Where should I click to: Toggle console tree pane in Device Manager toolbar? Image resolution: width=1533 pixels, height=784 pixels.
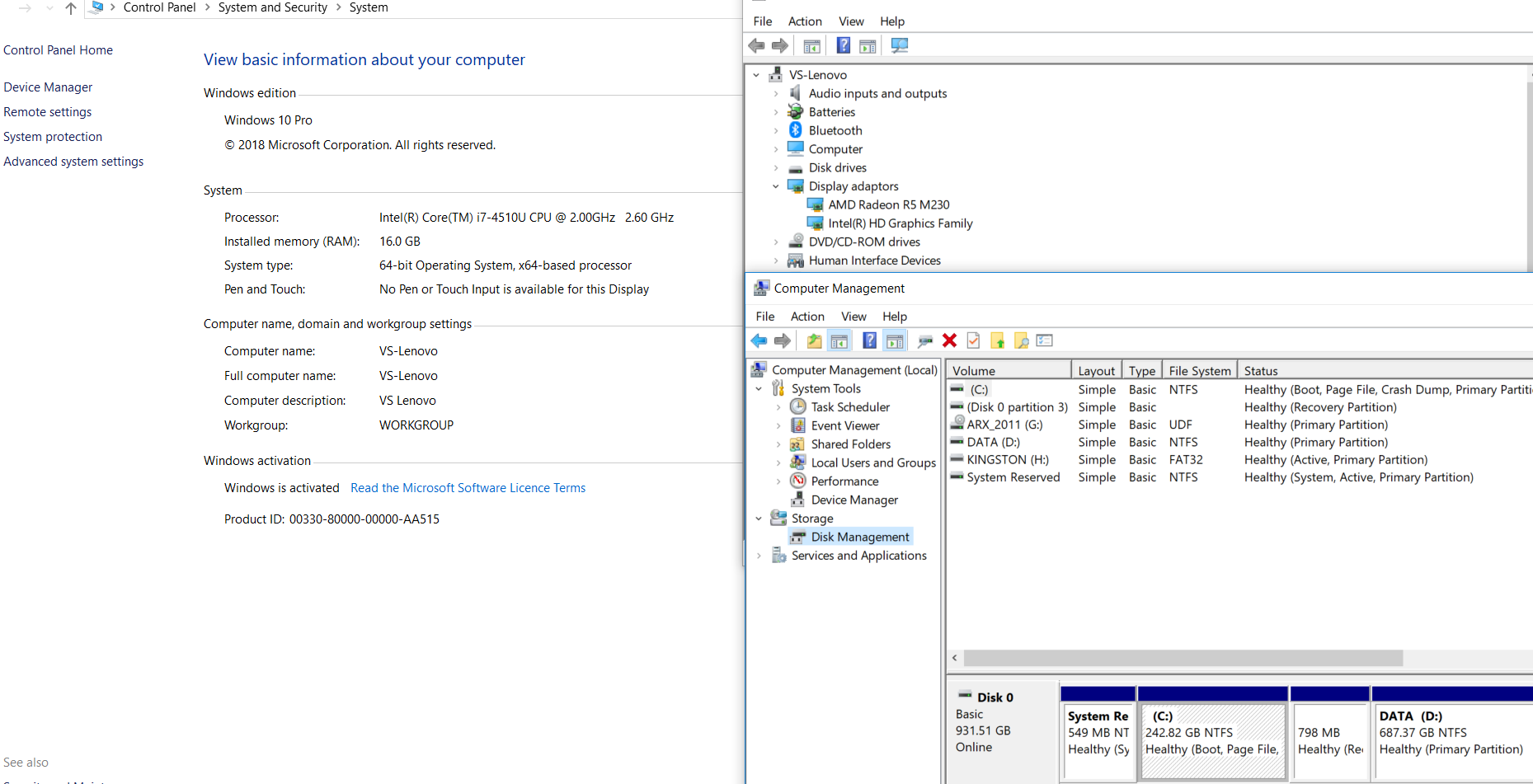tap(811, 46)
